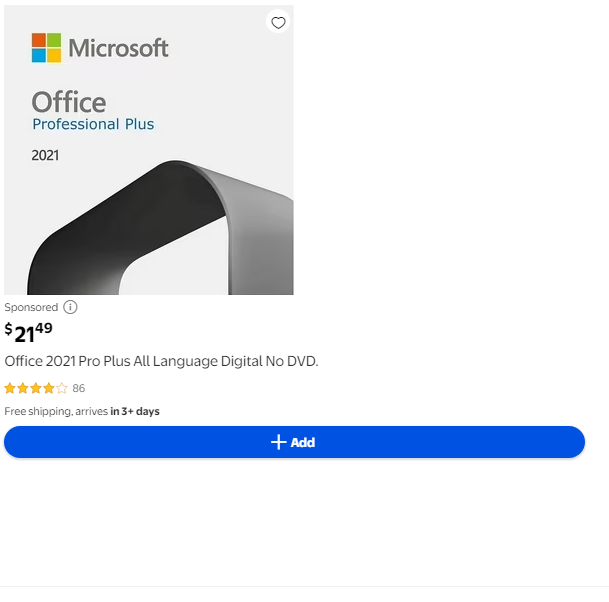The image size is (609, 602).
Task: Click the Sponsored label text
Action: (31, 307)
